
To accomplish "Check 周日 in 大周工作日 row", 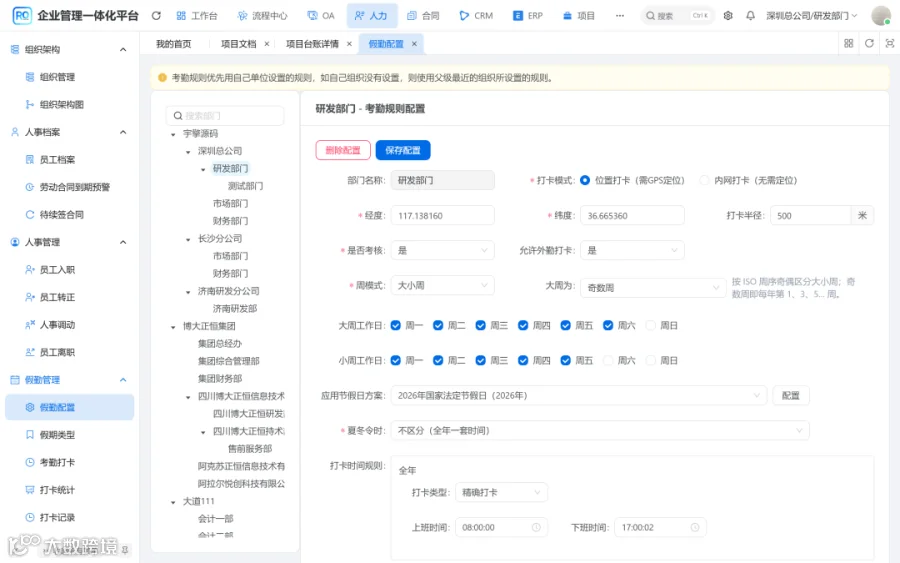I will [x=650, y=325].
